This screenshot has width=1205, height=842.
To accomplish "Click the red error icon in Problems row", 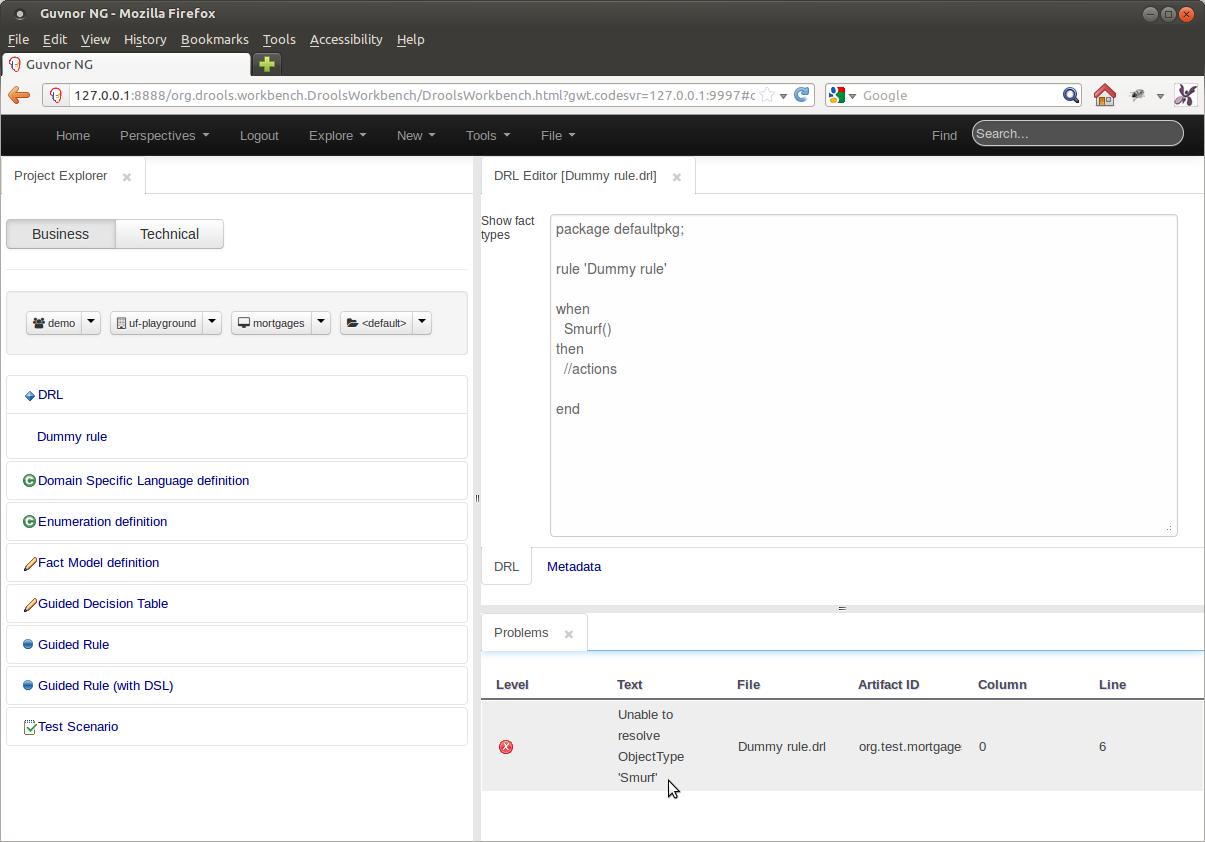I will pos(506,747).
